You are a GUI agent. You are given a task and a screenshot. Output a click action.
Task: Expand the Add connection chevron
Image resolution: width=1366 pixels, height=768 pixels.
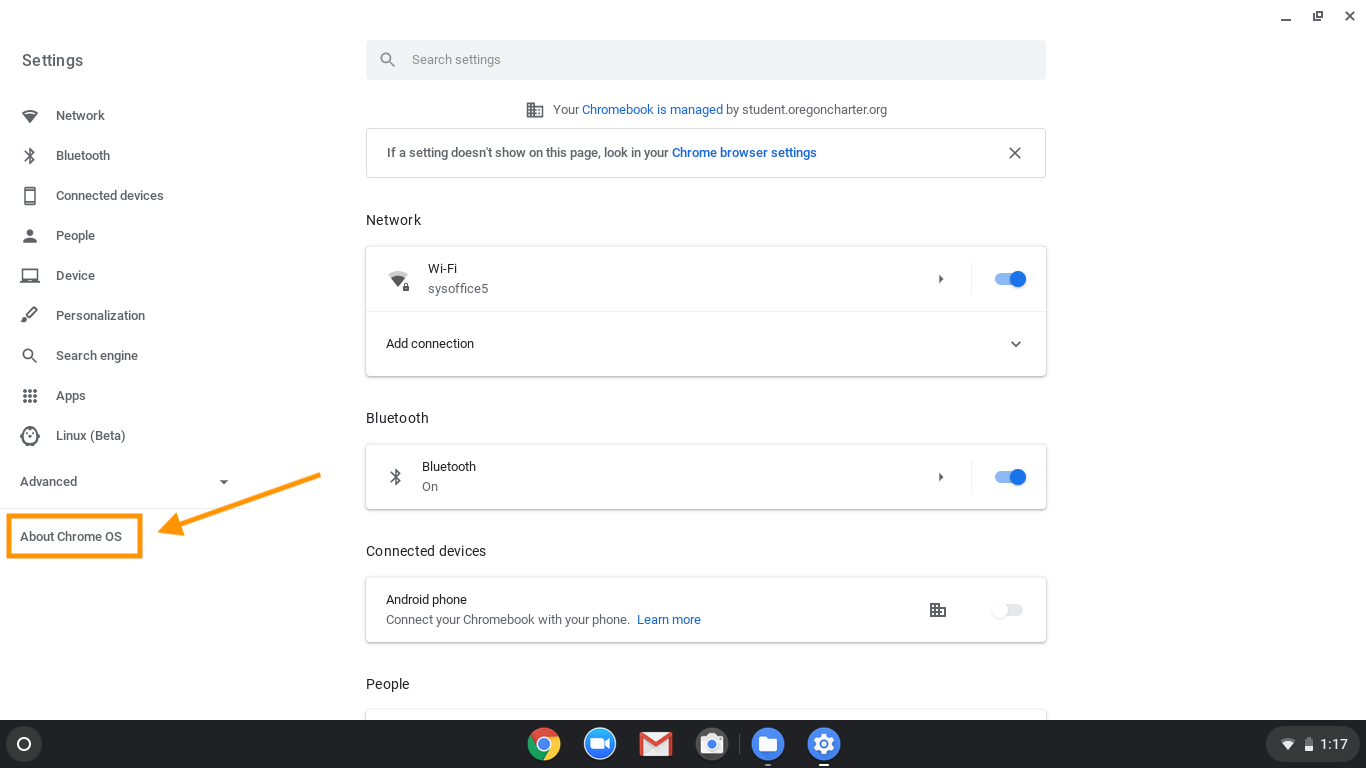1016,344
